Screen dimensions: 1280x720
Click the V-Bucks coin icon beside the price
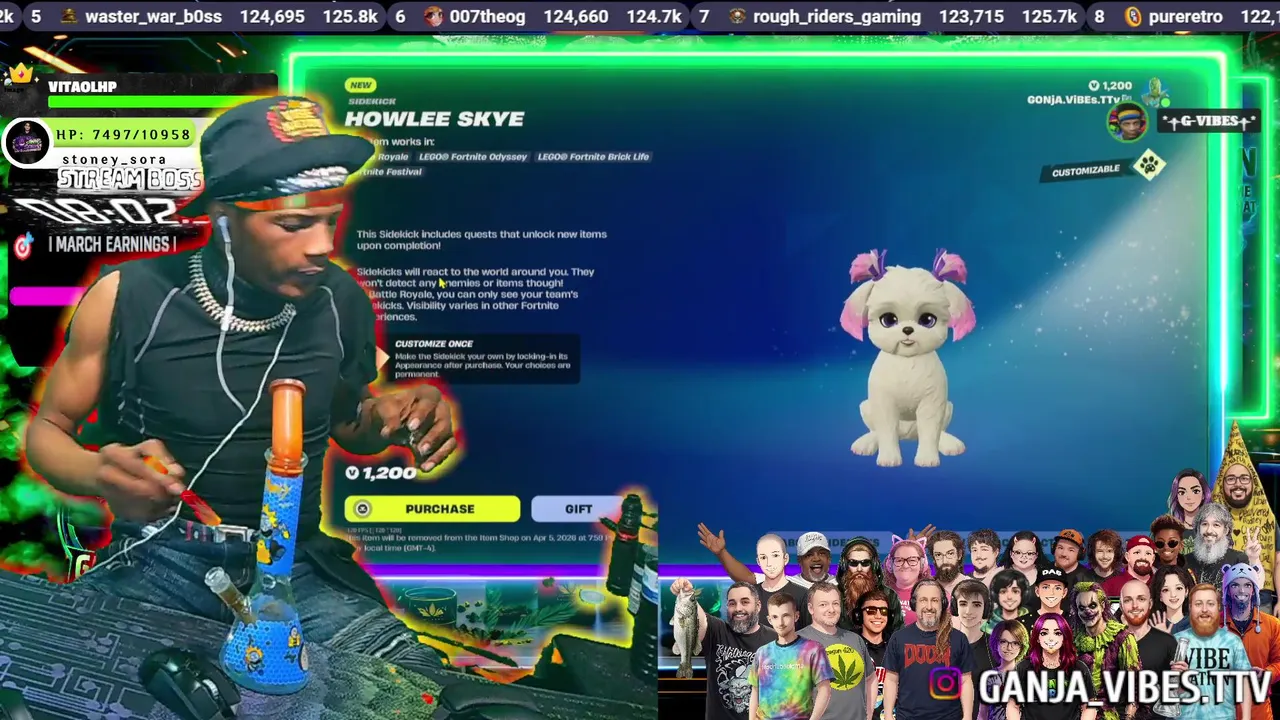click(x=352, y=473)
